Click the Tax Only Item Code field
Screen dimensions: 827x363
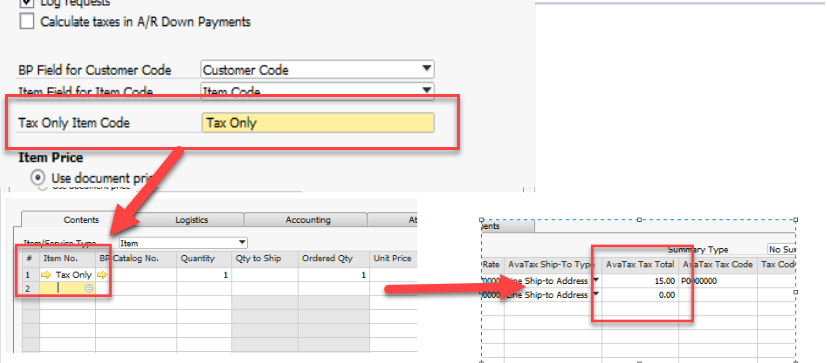tap(318, 122)
